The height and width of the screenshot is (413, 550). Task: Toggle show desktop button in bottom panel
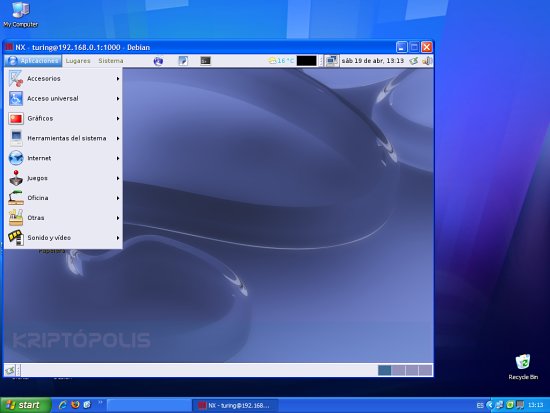coord(9,370)
